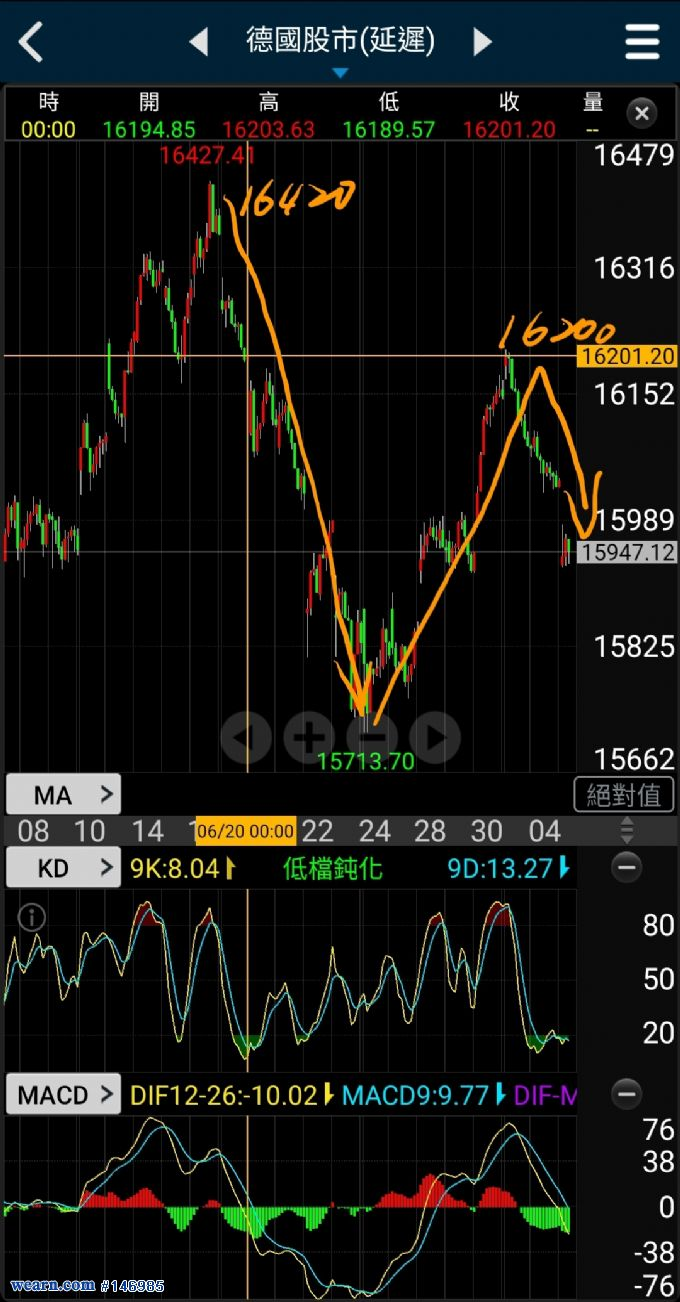
Task: Tap the back arrow in the header
Action: click(x=32, y=42)
